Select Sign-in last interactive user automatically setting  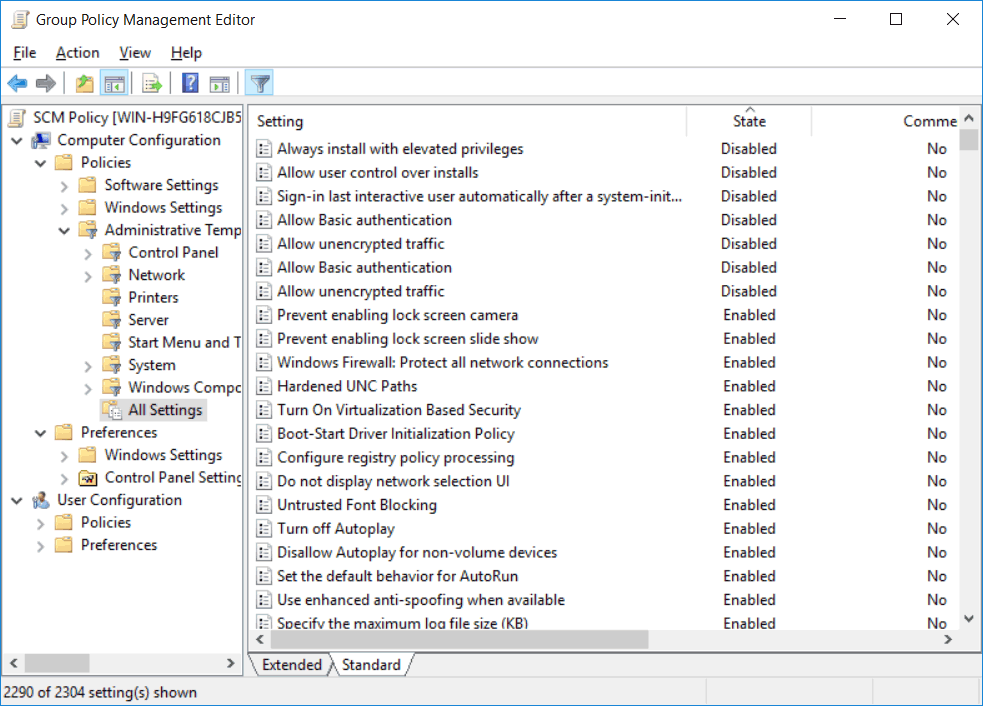(479, 196)
